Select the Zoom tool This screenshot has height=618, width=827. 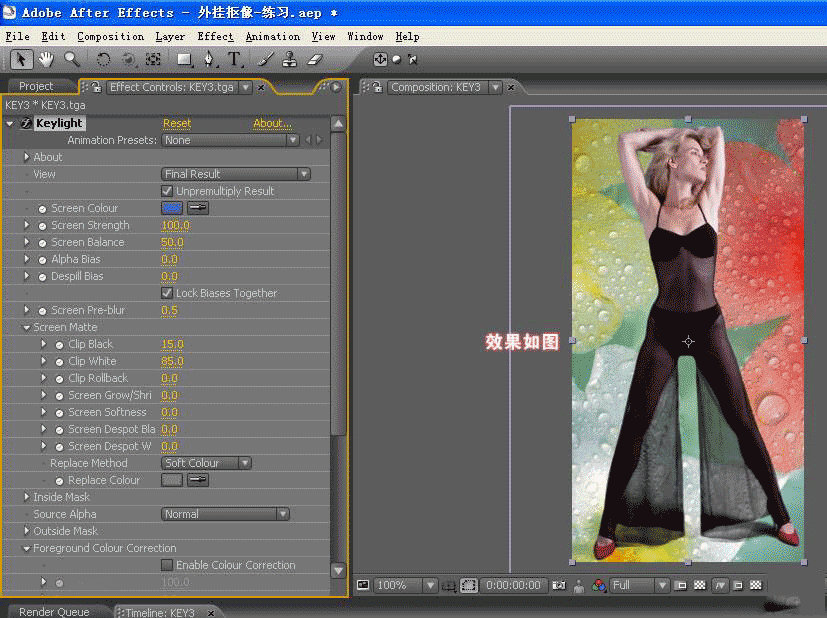(70, 59)
